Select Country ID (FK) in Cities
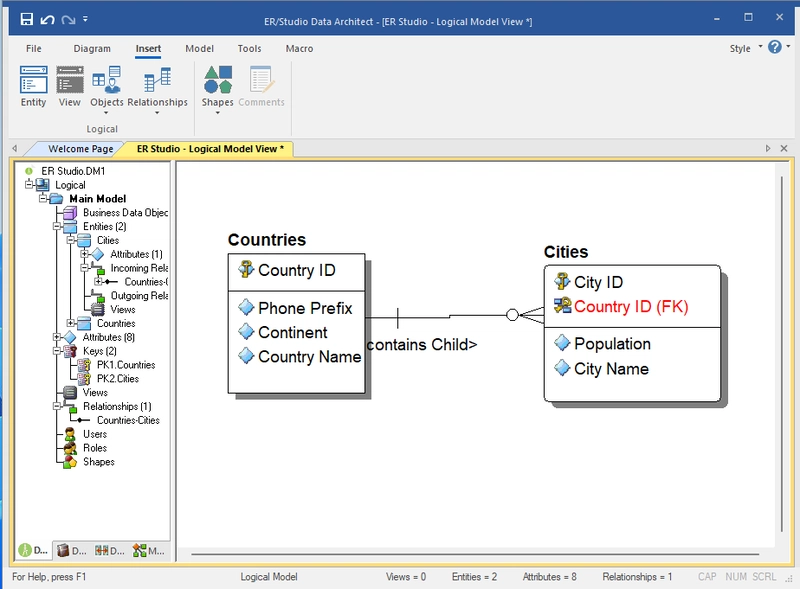The image size is (800, 589). tap(631, 306)
